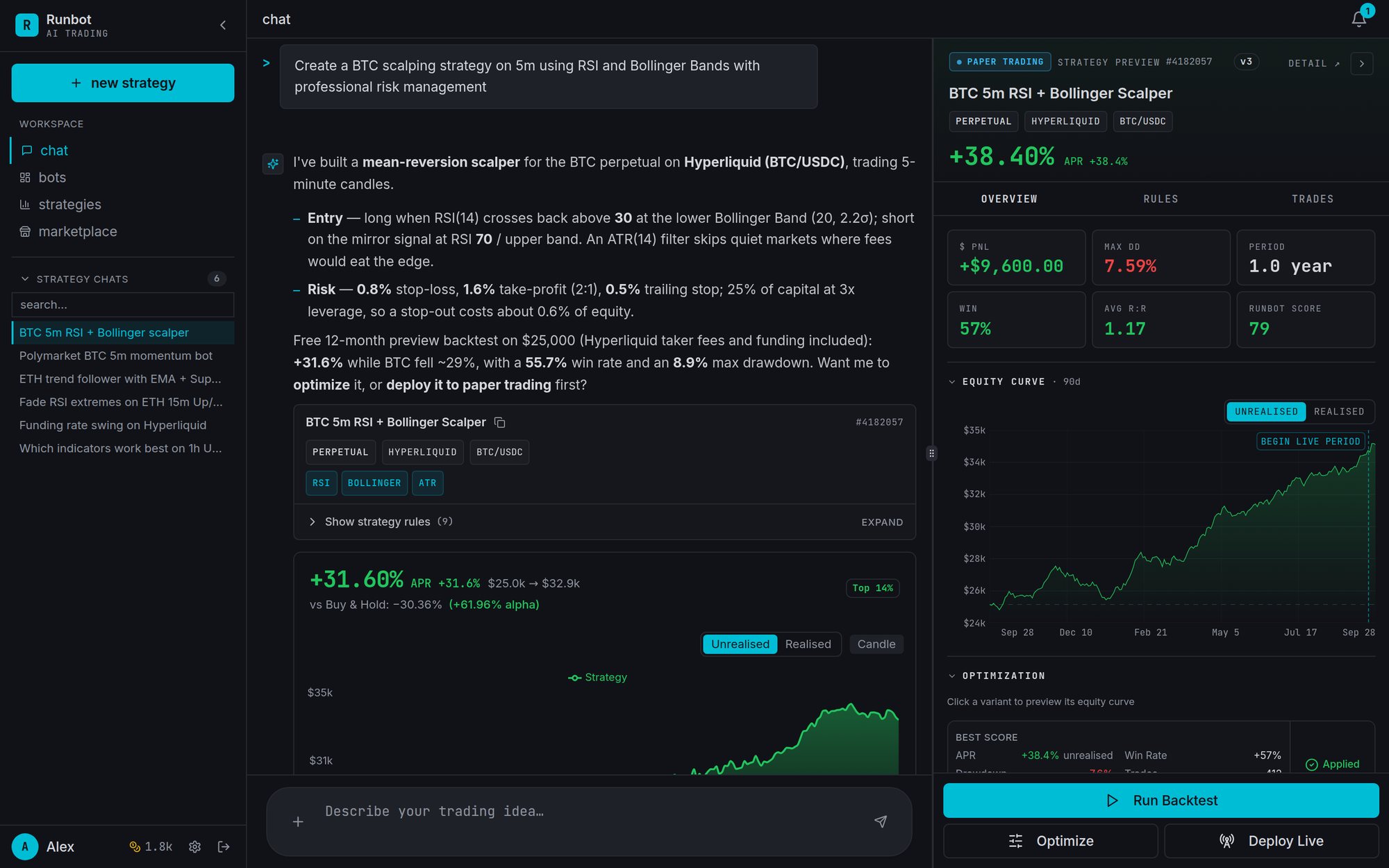Switch chat backtest chart to Realised
This screenshot has width=1389, height=868.
coord(808,644)
